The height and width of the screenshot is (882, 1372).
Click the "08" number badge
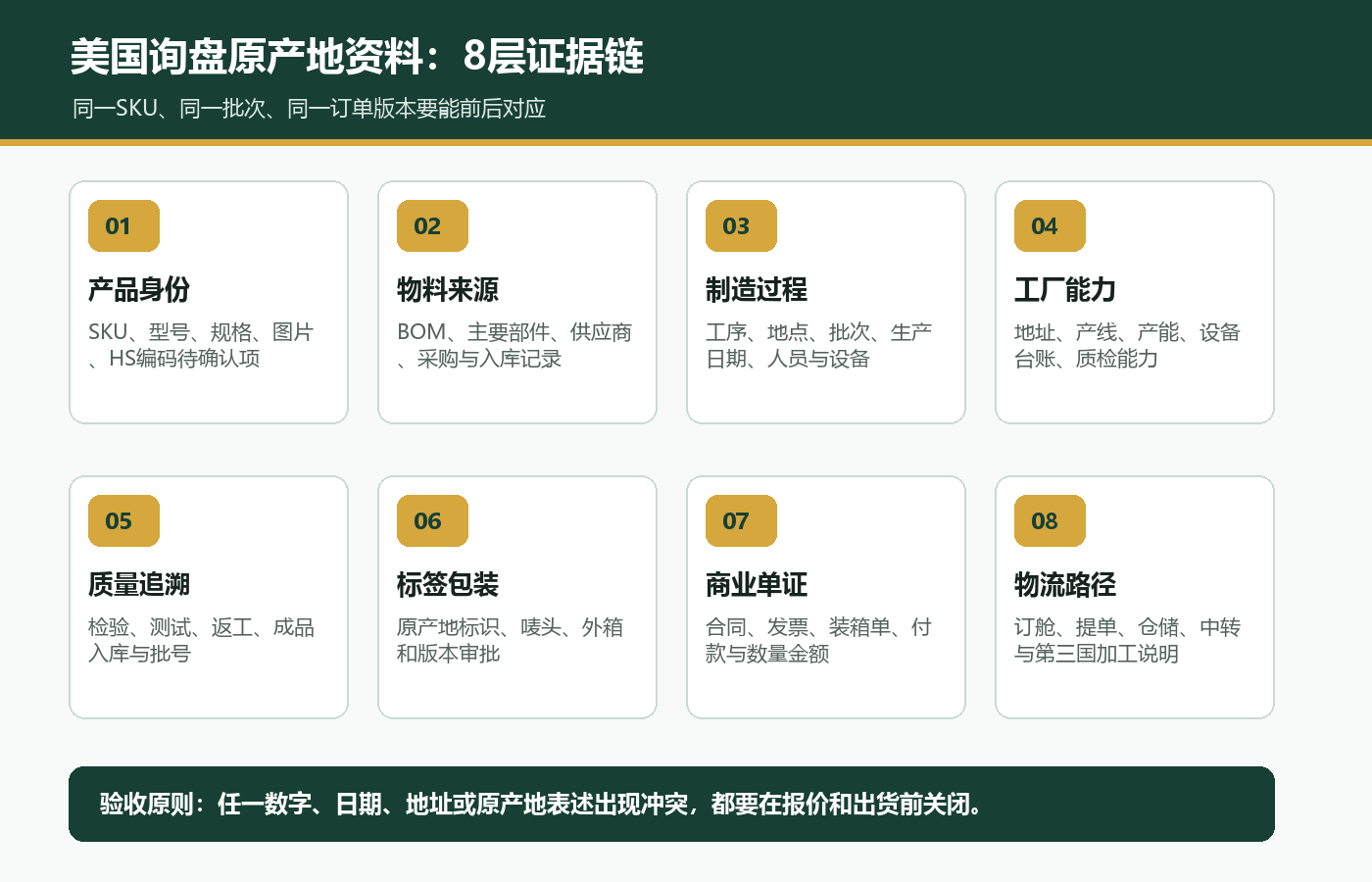click(1051, 521)
